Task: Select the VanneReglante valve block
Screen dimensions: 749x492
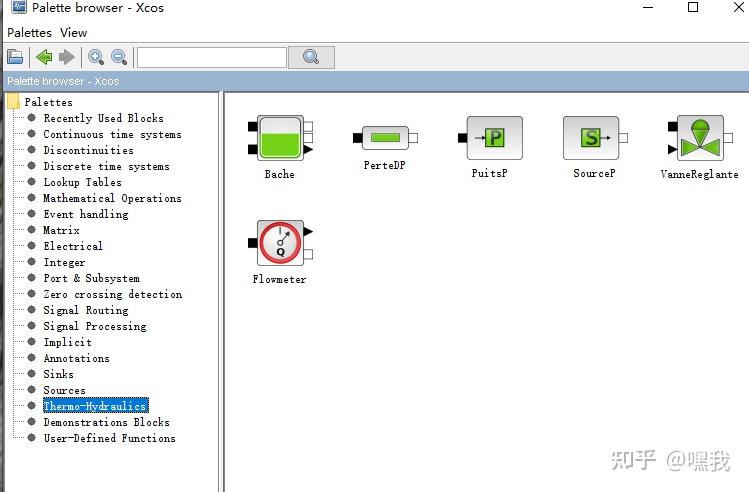Action: click(x=700, y=138)
